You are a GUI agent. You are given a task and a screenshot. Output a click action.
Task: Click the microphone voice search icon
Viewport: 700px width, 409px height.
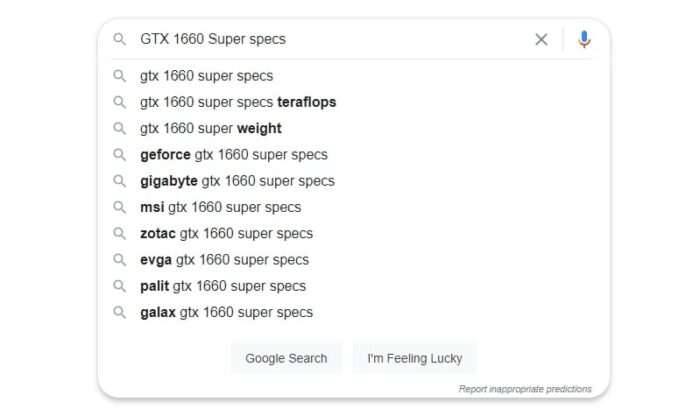tap(584, 39)
